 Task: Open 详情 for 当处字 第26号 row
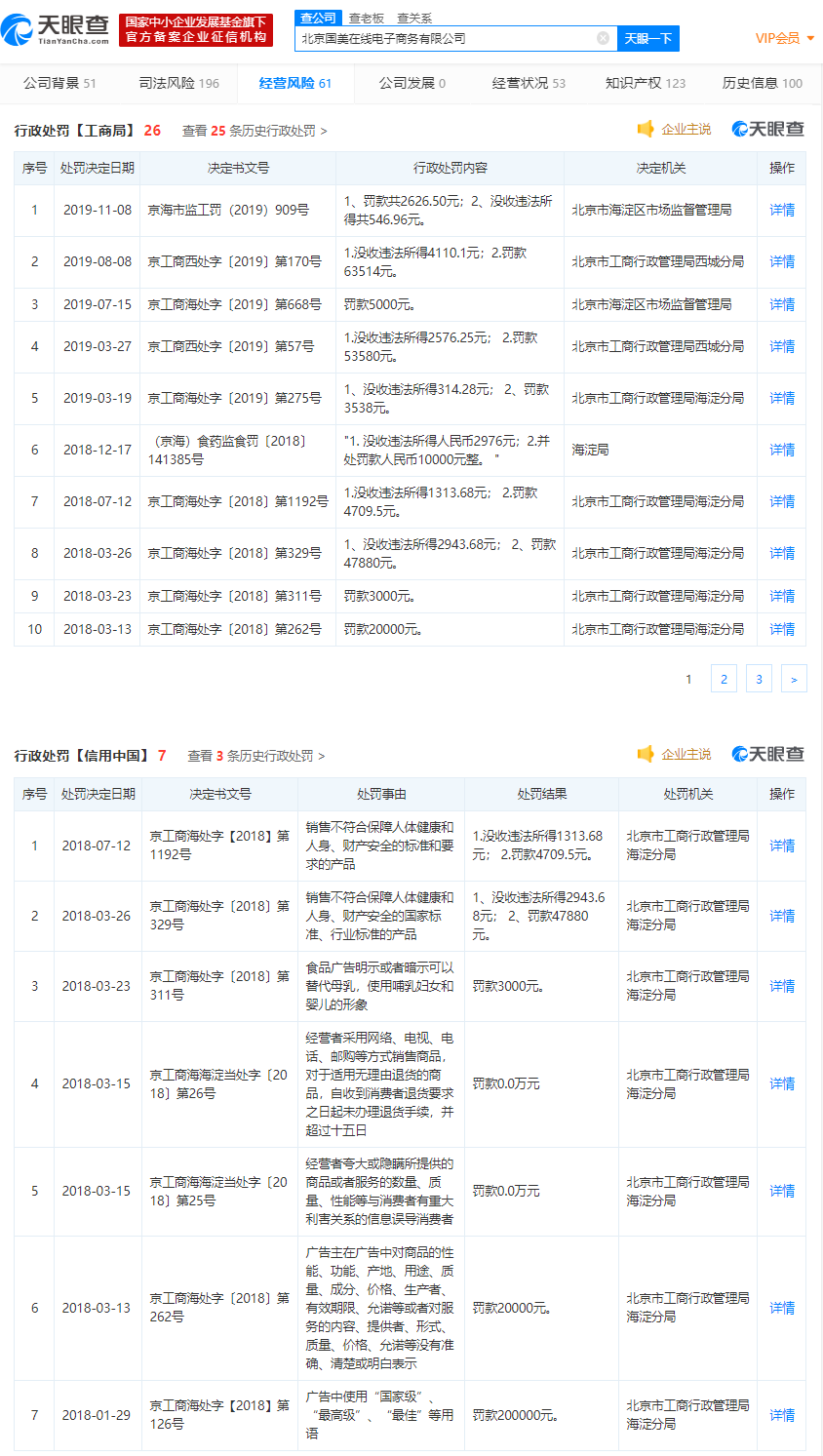pos(782,1083)
